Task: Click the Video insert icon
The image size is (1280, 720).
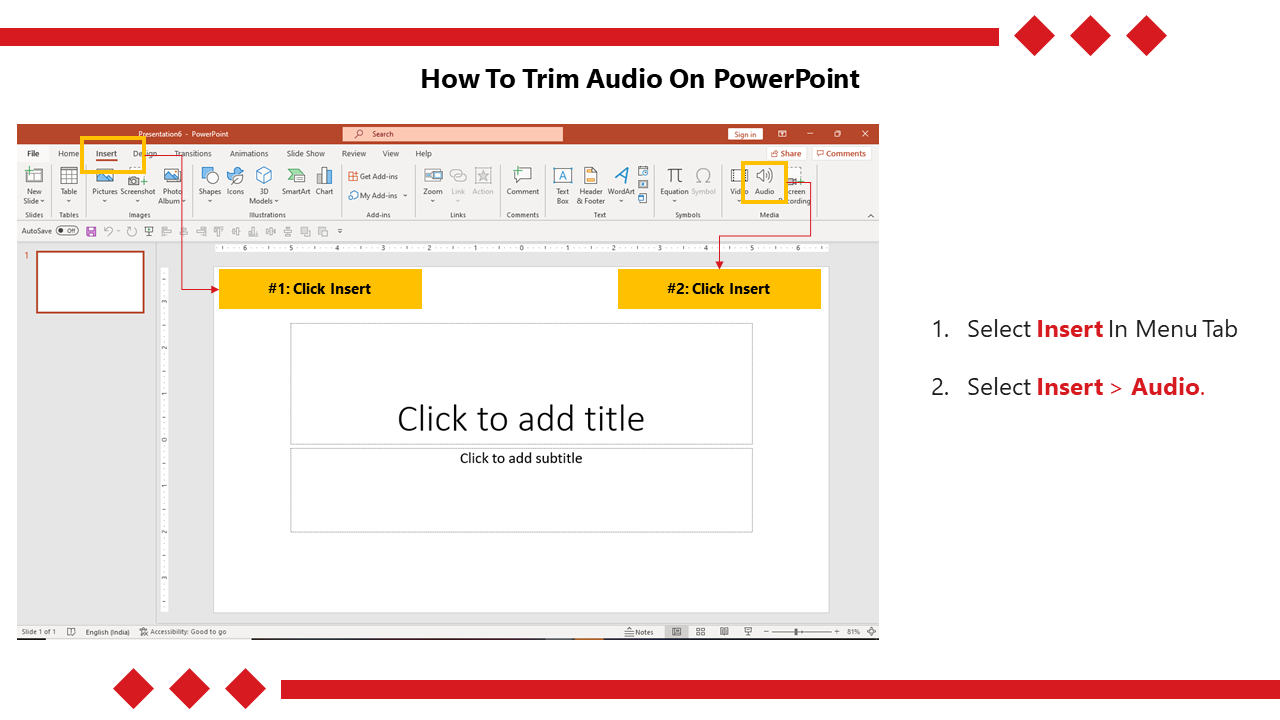Action: click(739, 176)
